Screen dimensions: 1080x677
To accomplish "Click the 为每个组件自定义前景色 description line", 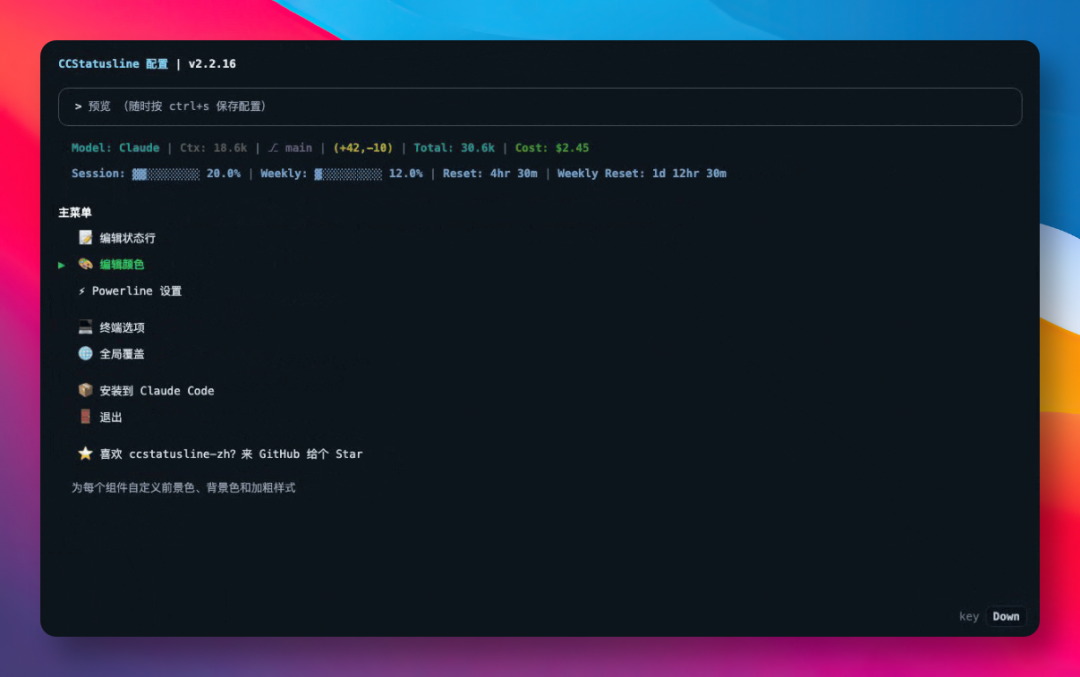I will coord(183,487).
